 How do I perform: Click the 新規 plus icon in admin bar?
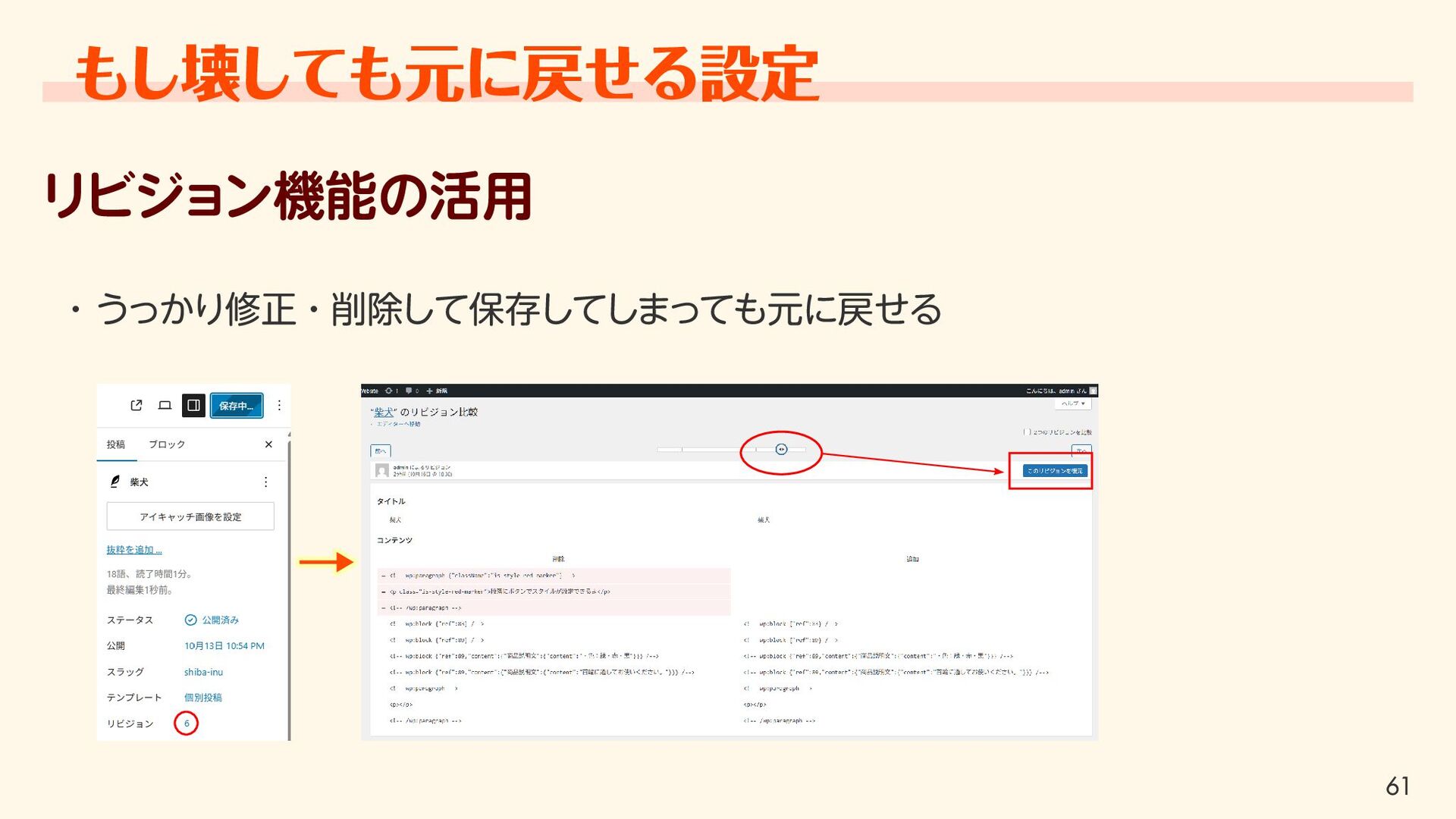pos(430,391)
